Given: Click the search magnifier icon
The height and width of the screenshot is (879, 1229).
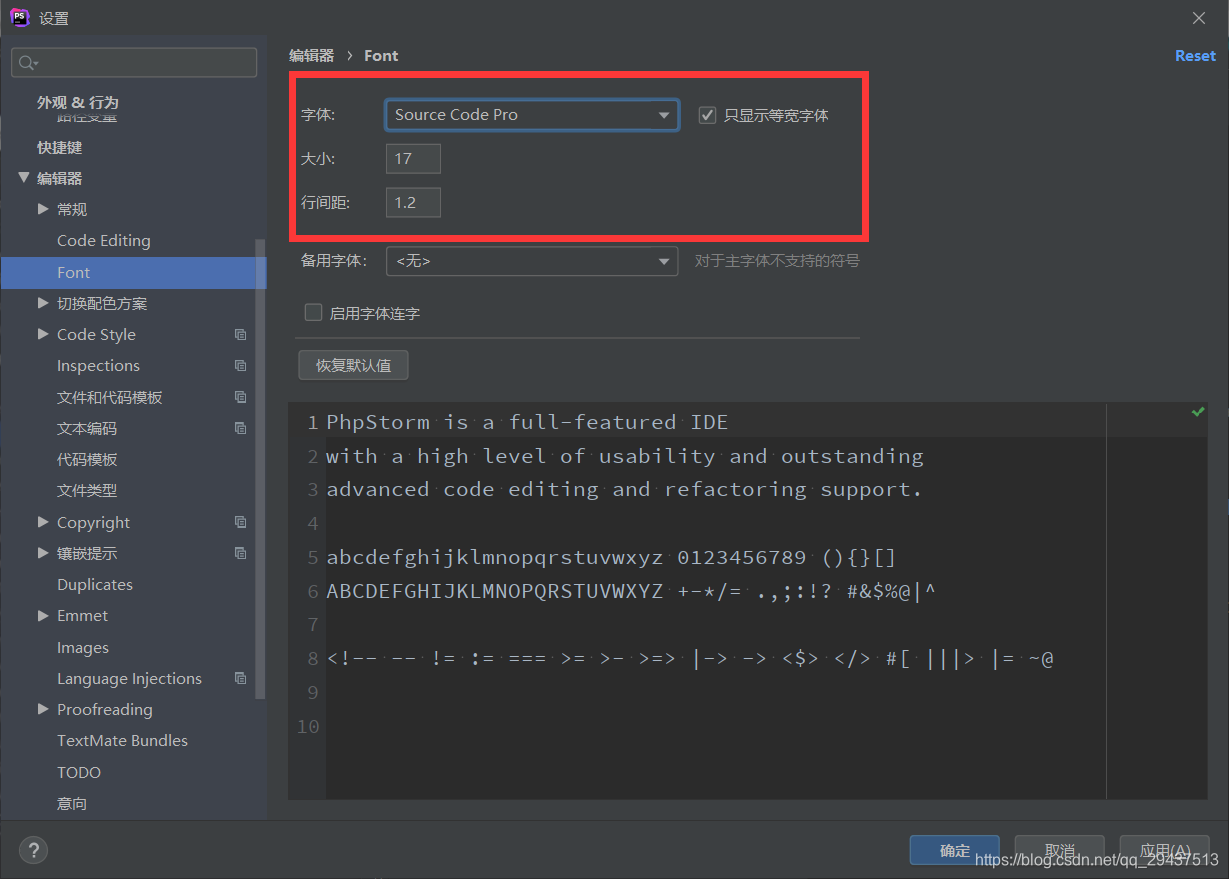Looking at the screenshot, I should 27,63.
